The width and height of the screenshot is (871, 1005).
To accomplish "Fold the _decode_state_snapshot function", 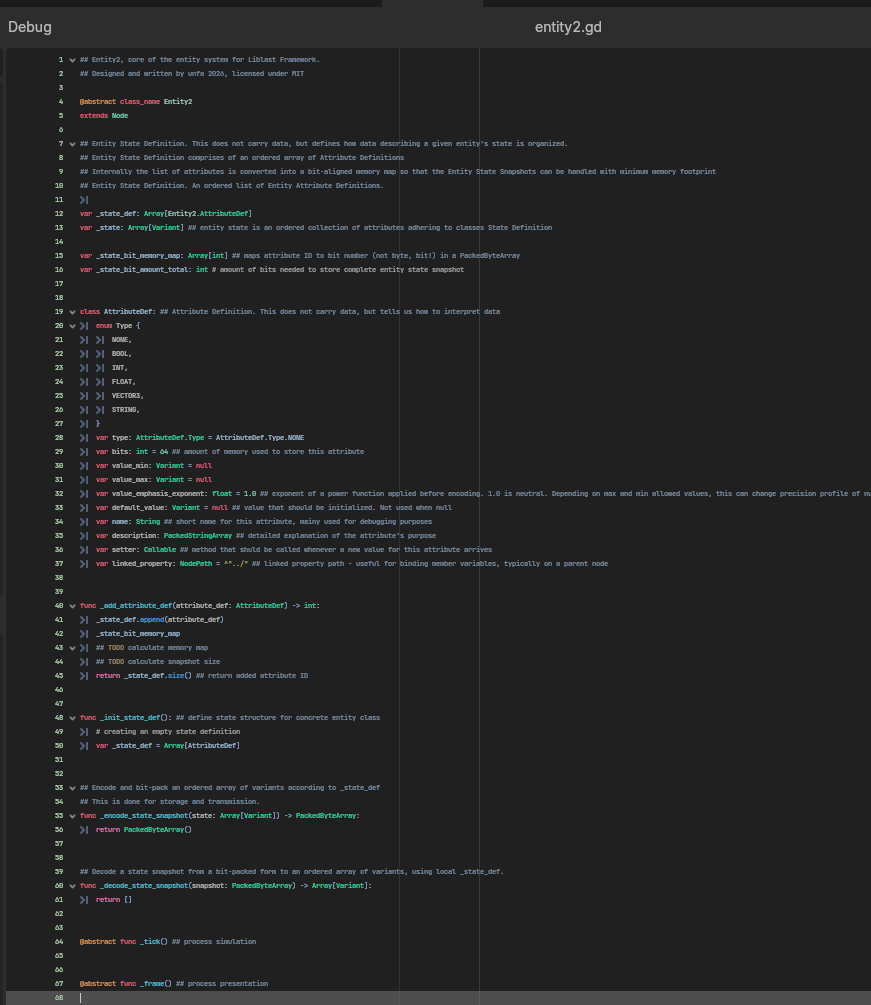I will [72, 886].
